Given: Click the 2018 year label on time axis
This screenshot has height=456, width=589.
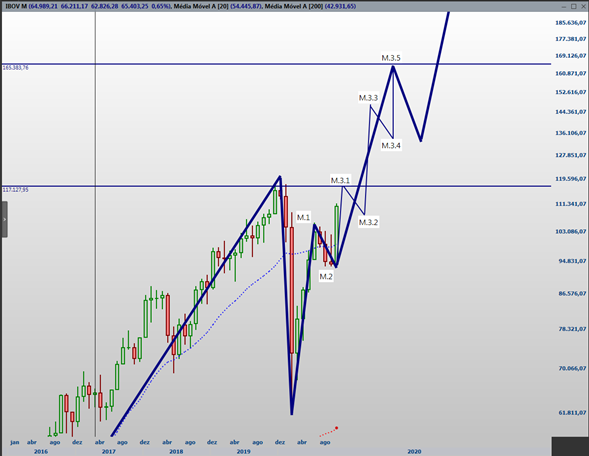Looking at the screenshot, I should 176,451.
